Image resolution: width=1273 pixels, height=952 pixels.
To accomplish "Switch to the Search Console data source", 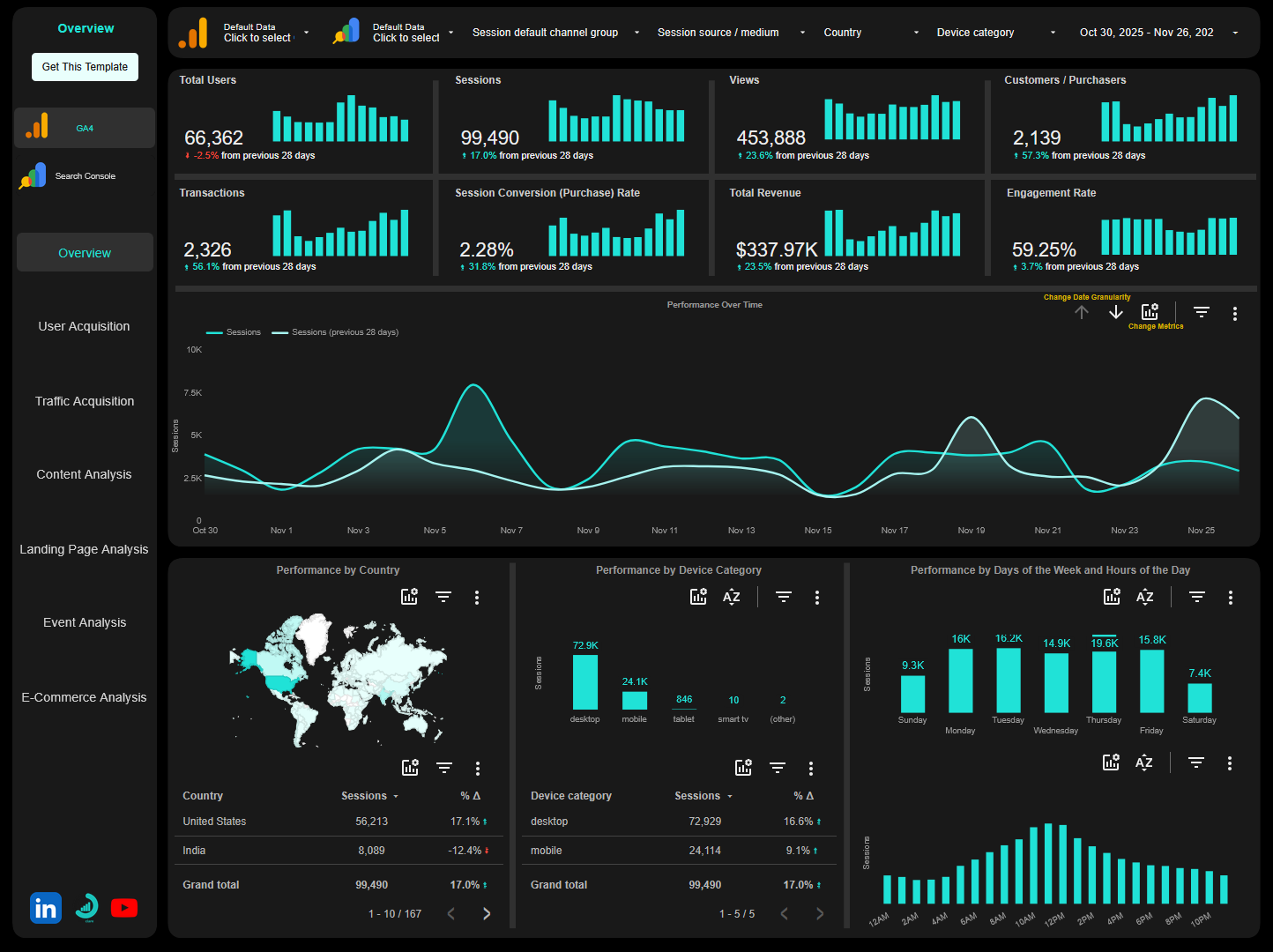I will click(x=84, y=175).
